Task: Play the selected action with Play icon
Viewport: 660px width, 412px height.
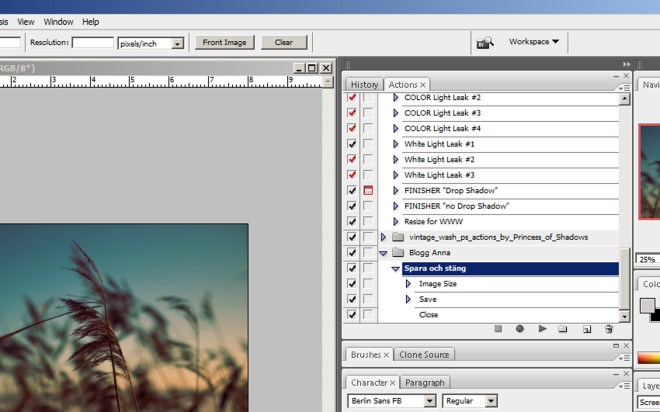Action: click(542, 329)
